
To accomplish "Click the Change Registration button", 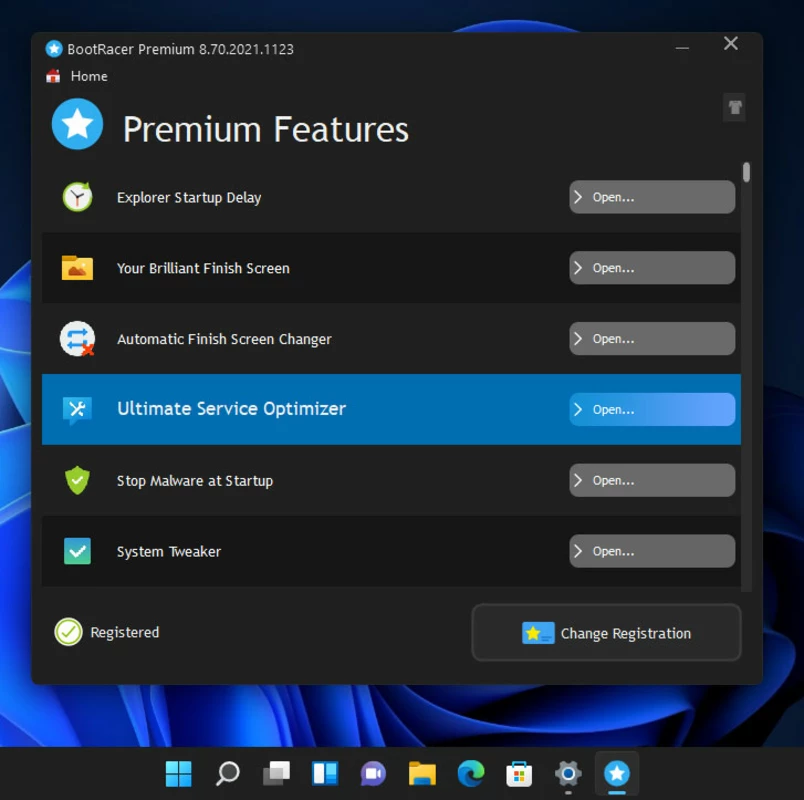I will tap(606, 632).
